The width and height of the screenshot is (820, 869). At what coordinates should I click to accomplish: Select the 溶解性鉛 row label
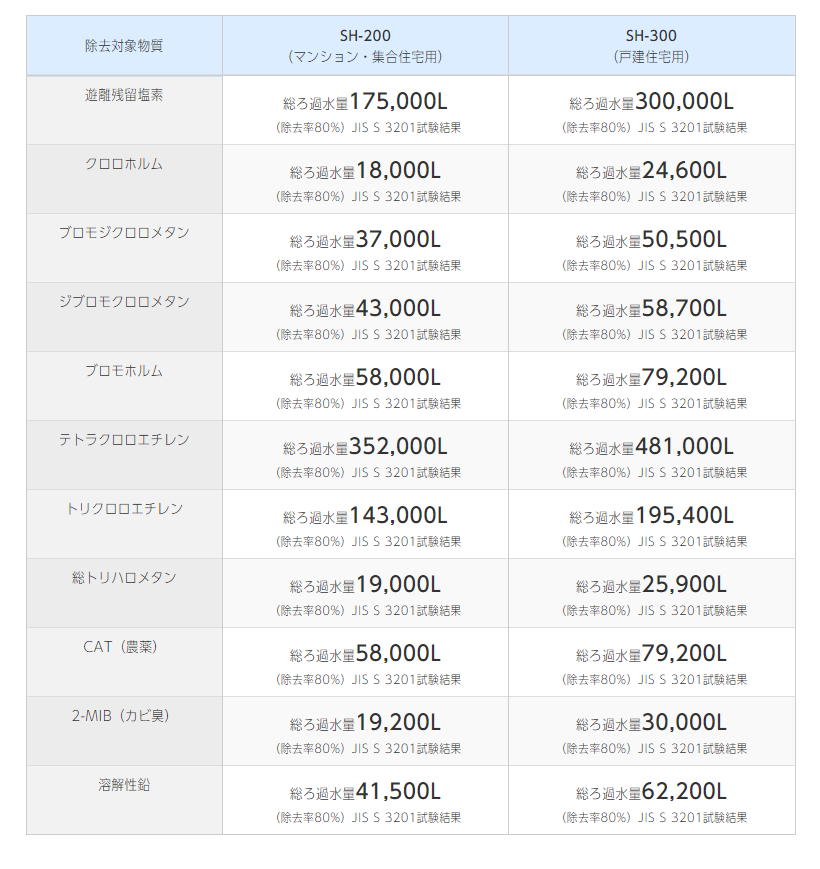pos(124,785)
